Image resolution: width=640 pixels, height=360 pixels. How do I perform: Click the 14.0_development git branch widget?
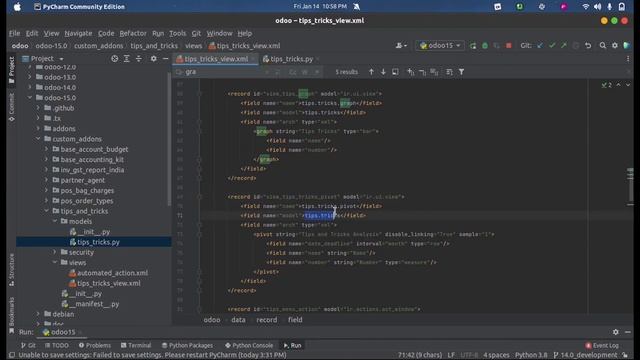586,355
